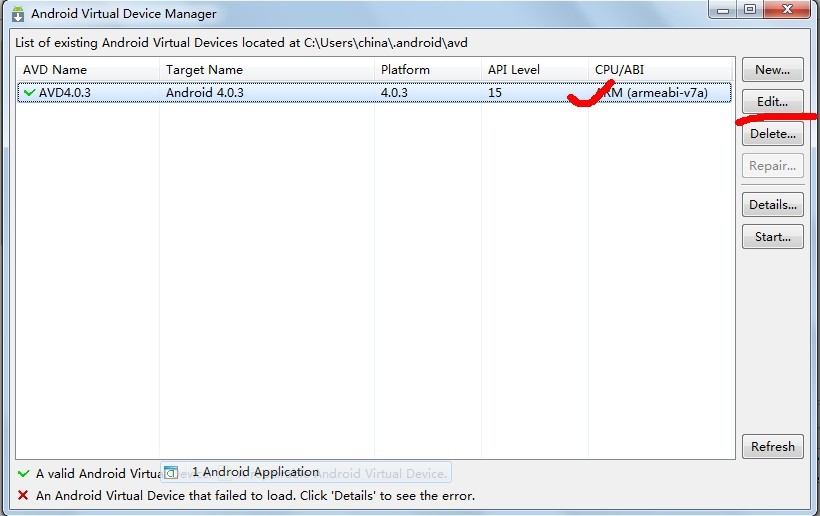Click the API Level column header

(534, 70)
